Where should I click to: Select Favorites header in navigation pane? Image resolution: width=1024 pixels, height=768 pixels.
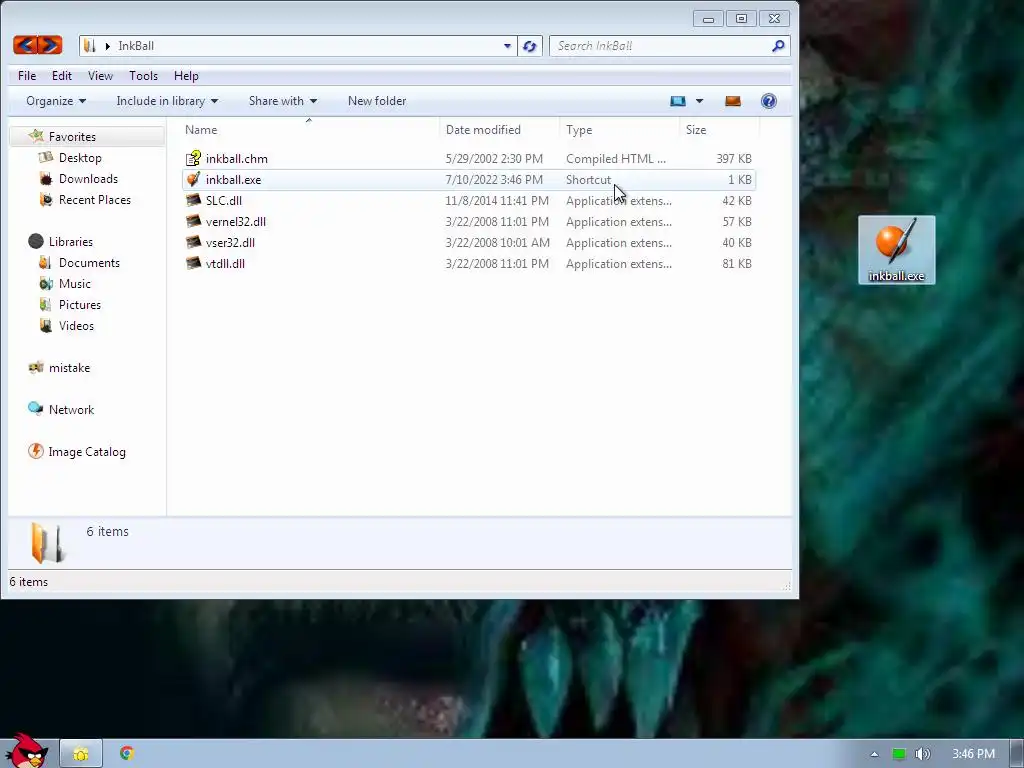pos(72,136)
